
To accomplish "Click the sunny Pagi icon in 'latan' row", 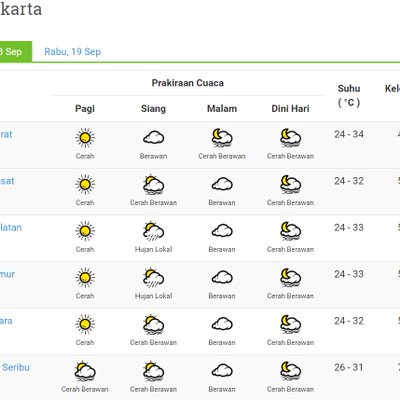I will pyautogui.click(x=85, y=231).
